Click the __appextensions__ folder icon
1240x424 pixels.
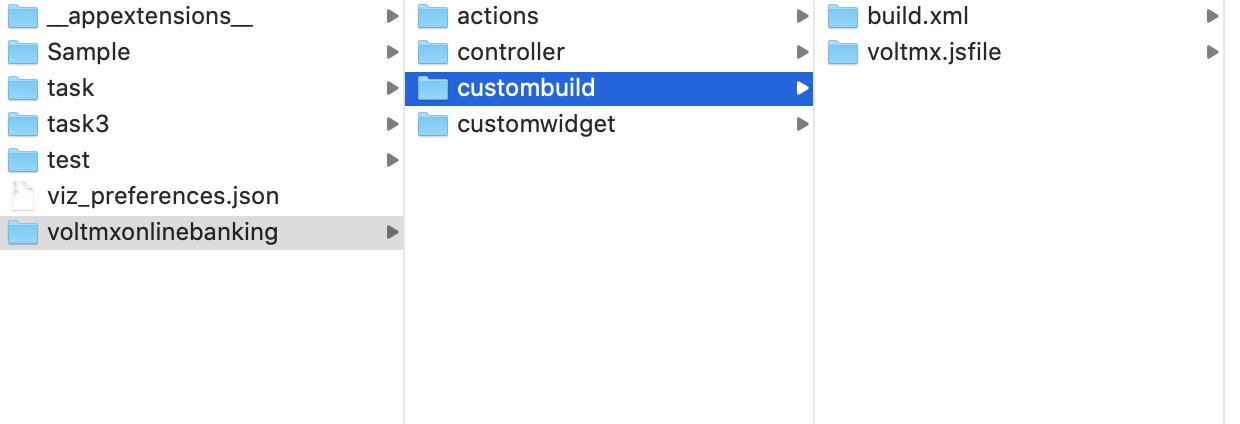coord(22,16)
